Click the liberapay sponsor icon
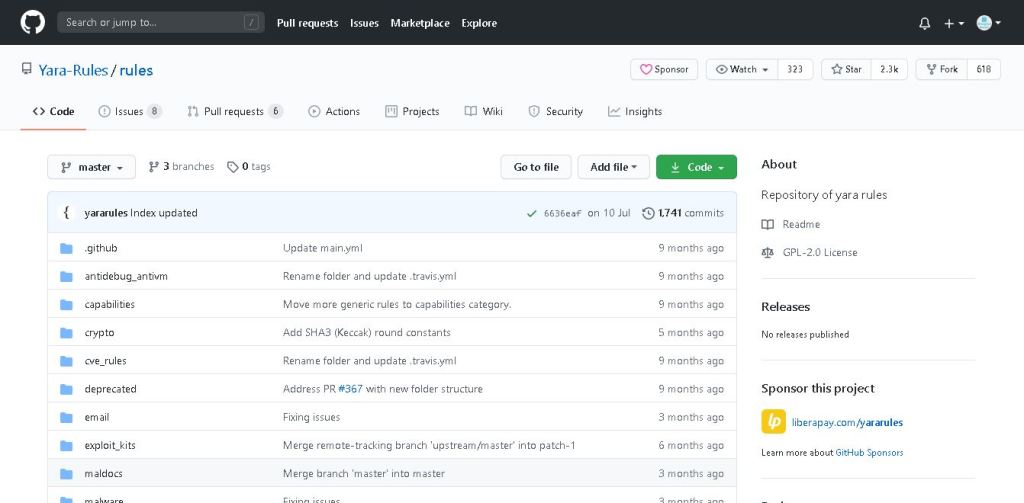Viewport: 1024px width, 503px height. point(773,422)
